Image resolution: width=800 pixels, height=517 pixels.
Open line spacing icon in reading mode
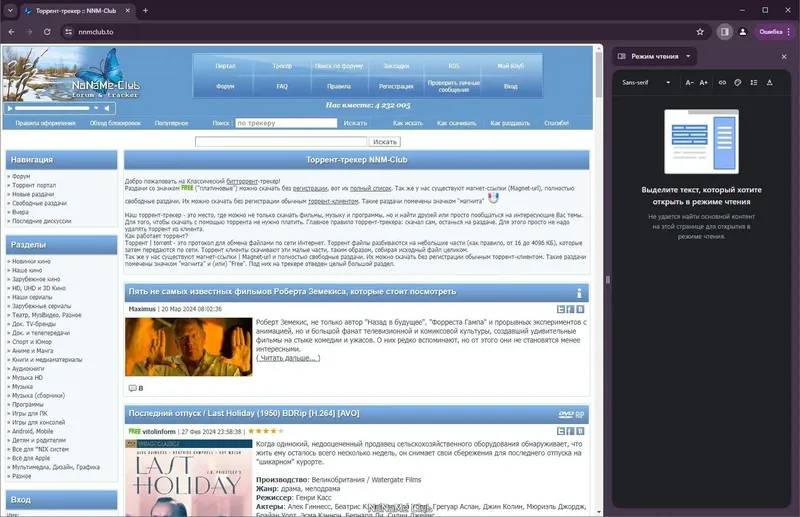[x=754, y=83]
